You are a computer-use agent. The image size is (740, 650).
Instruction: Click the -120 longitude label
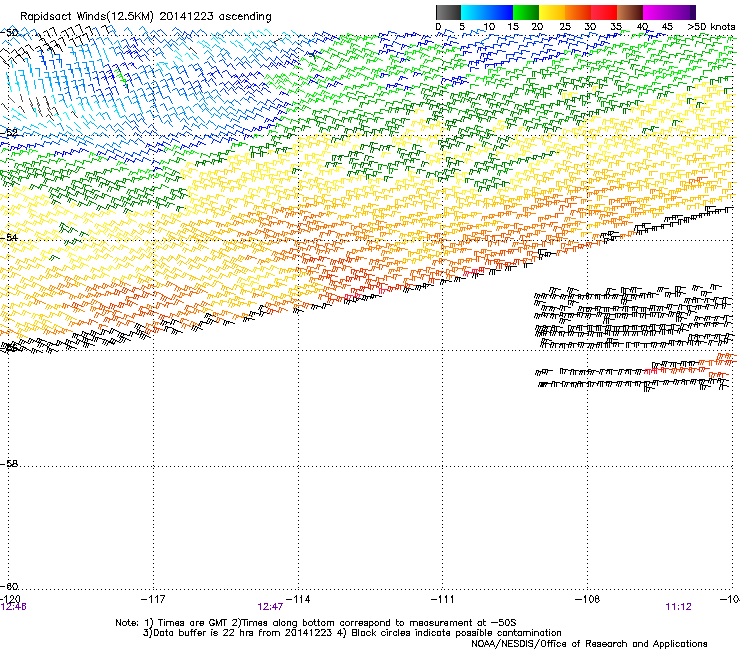[x=10, y=599]
